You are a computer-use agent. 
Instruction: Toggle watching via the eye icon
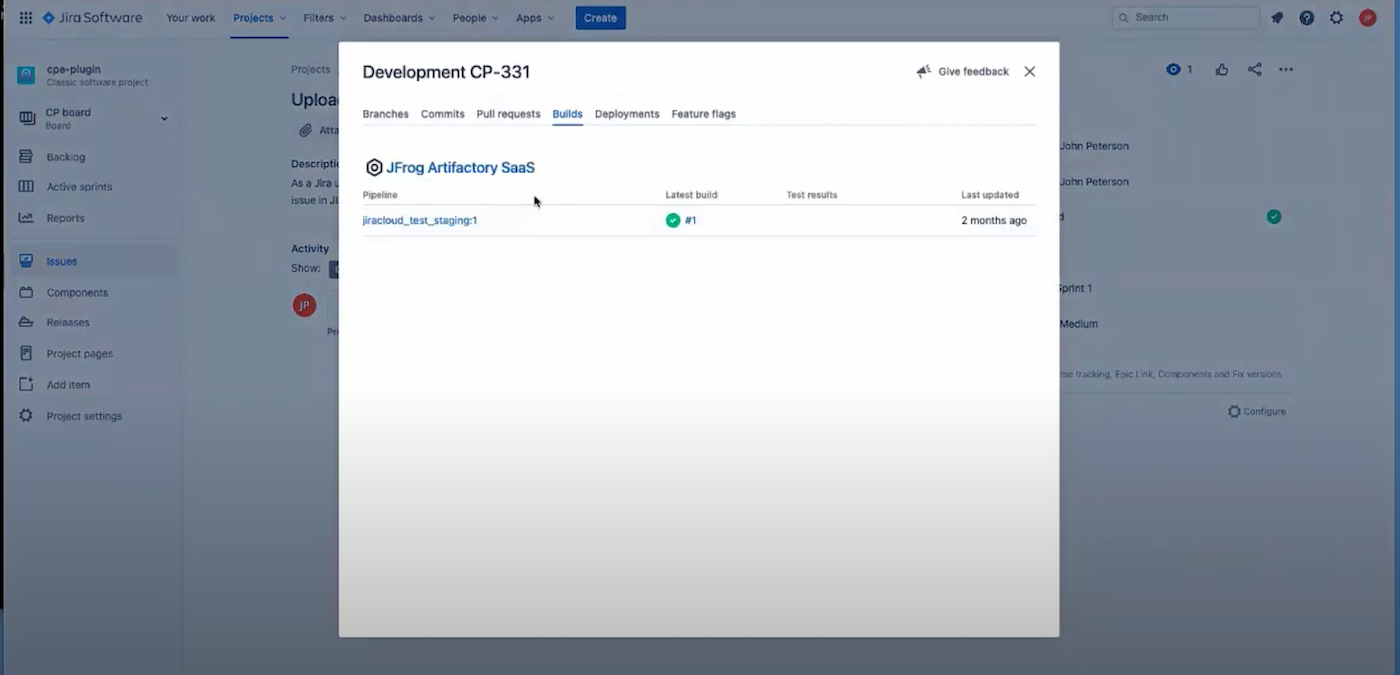(x=1173, y=69)
